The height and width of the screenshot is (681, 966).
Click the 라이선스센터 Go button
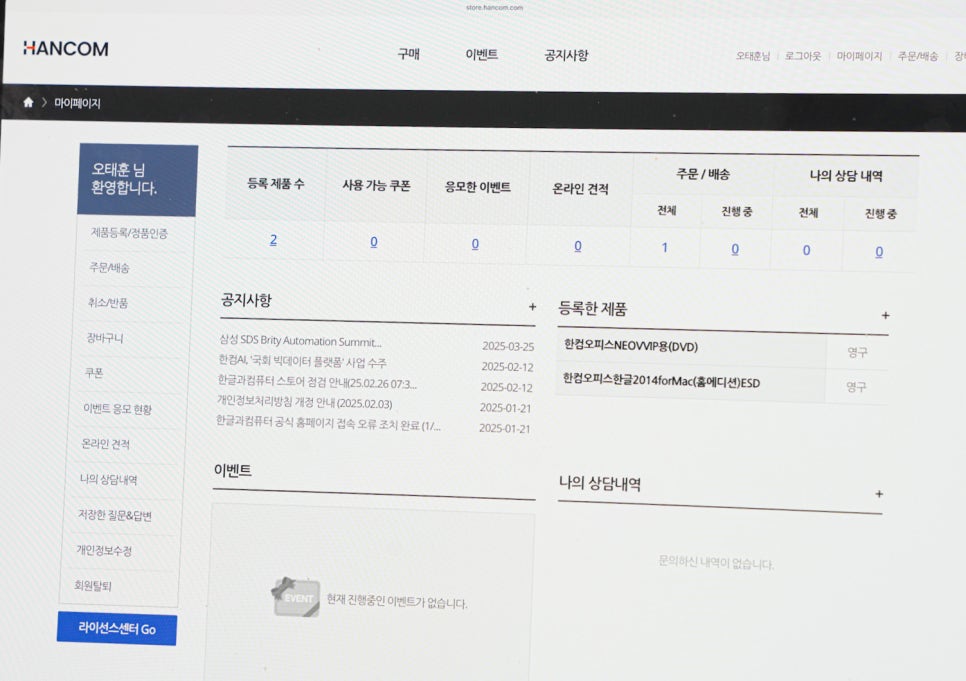[116, 629]
